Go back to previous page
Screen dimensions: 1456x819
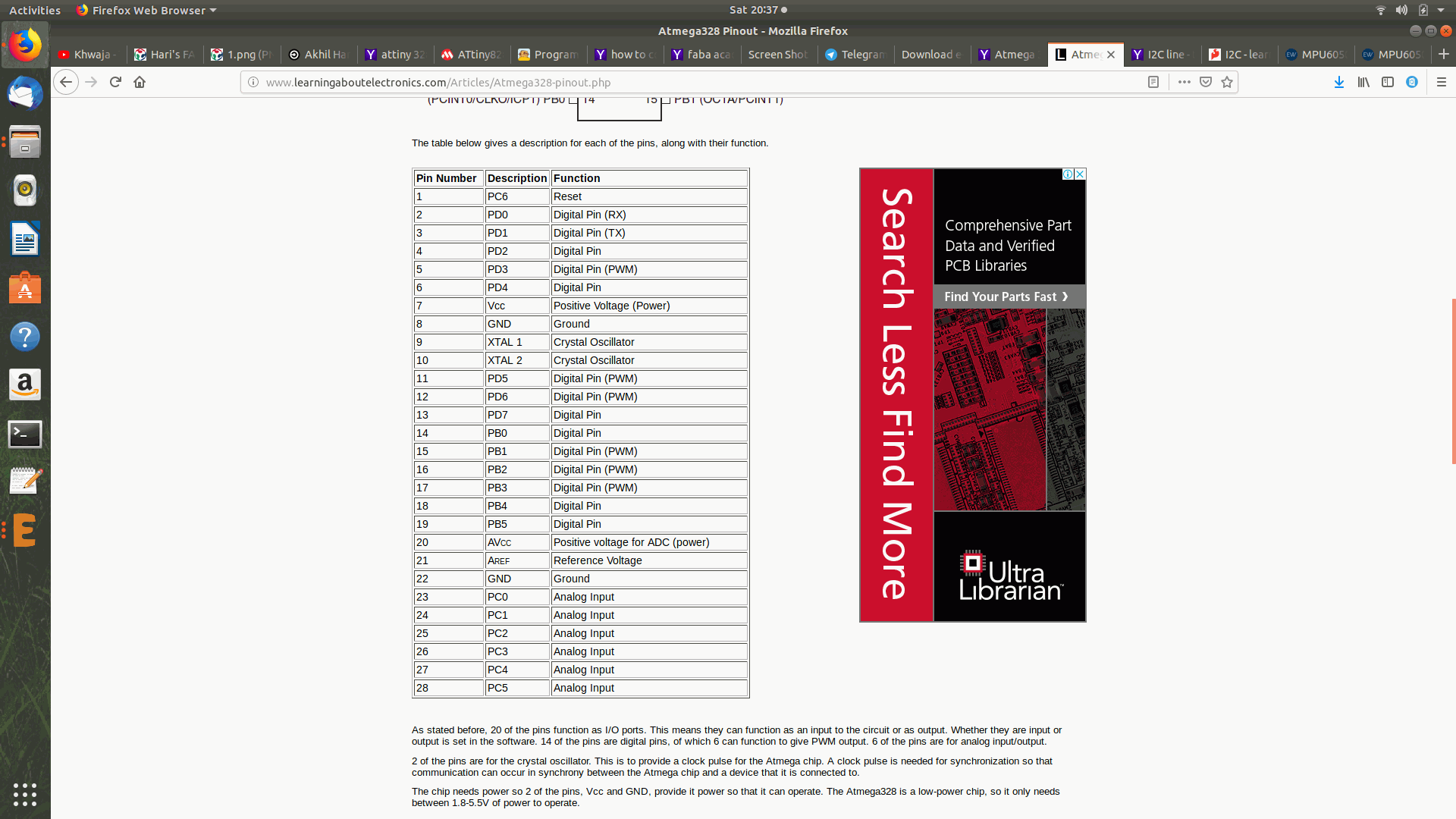66,82
